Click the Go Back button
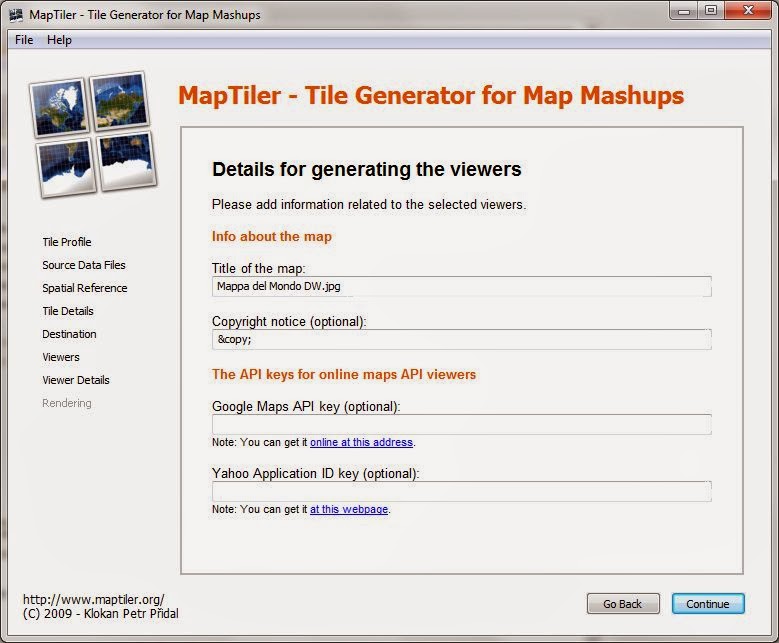Viewport: 779px width, 643px height. (x=623, y=604)
